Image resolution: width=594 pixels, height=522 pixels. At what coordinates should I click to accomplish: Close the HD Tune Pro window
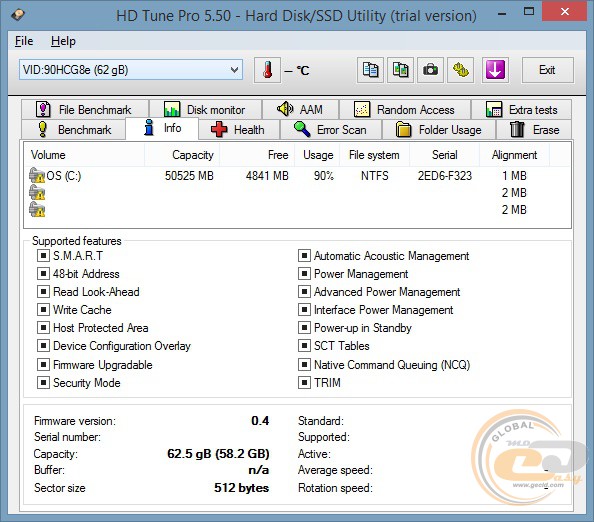tap(564, 11)
